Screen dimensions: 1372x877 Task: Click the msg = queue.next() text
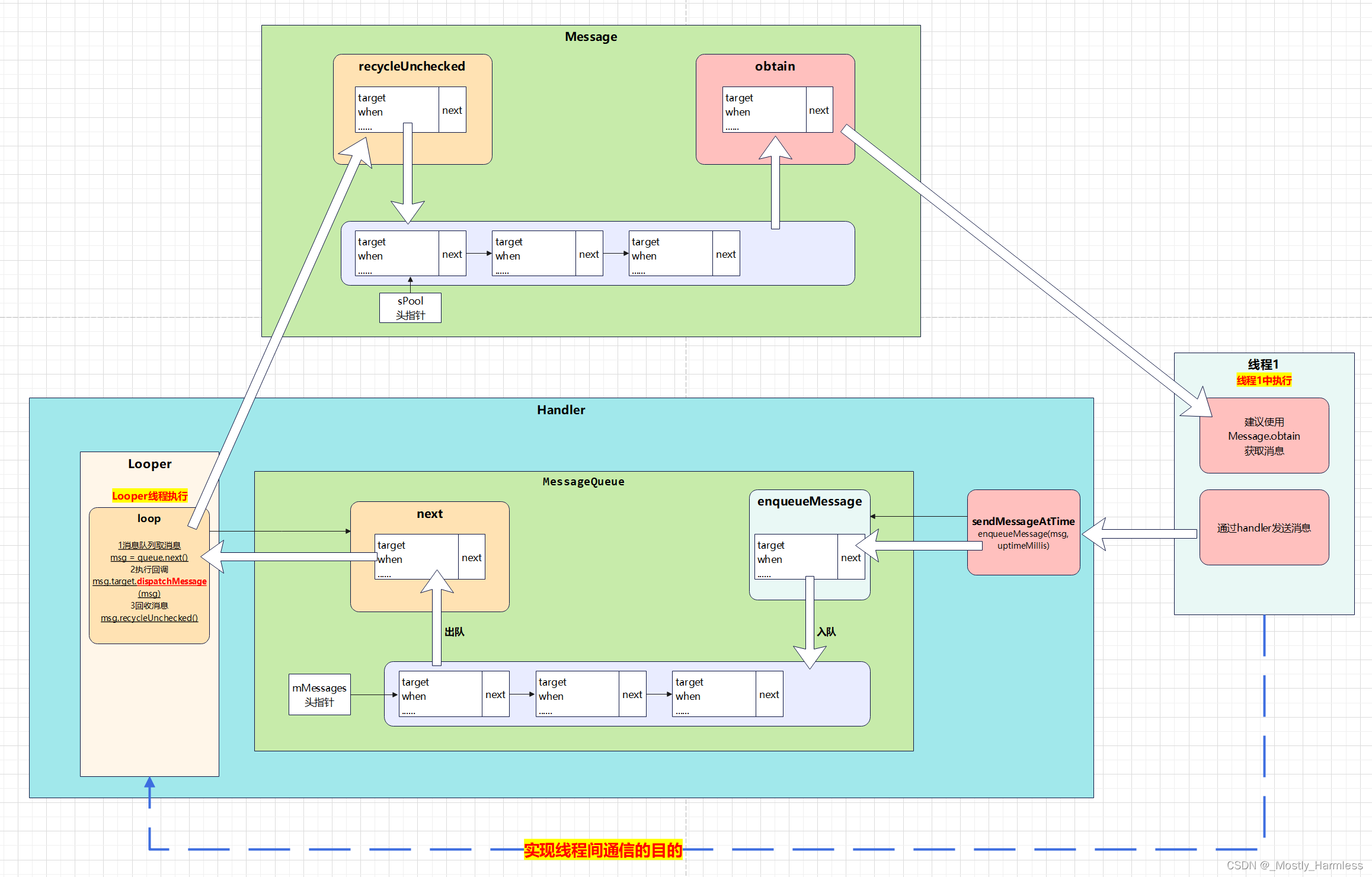coord(149,558)
